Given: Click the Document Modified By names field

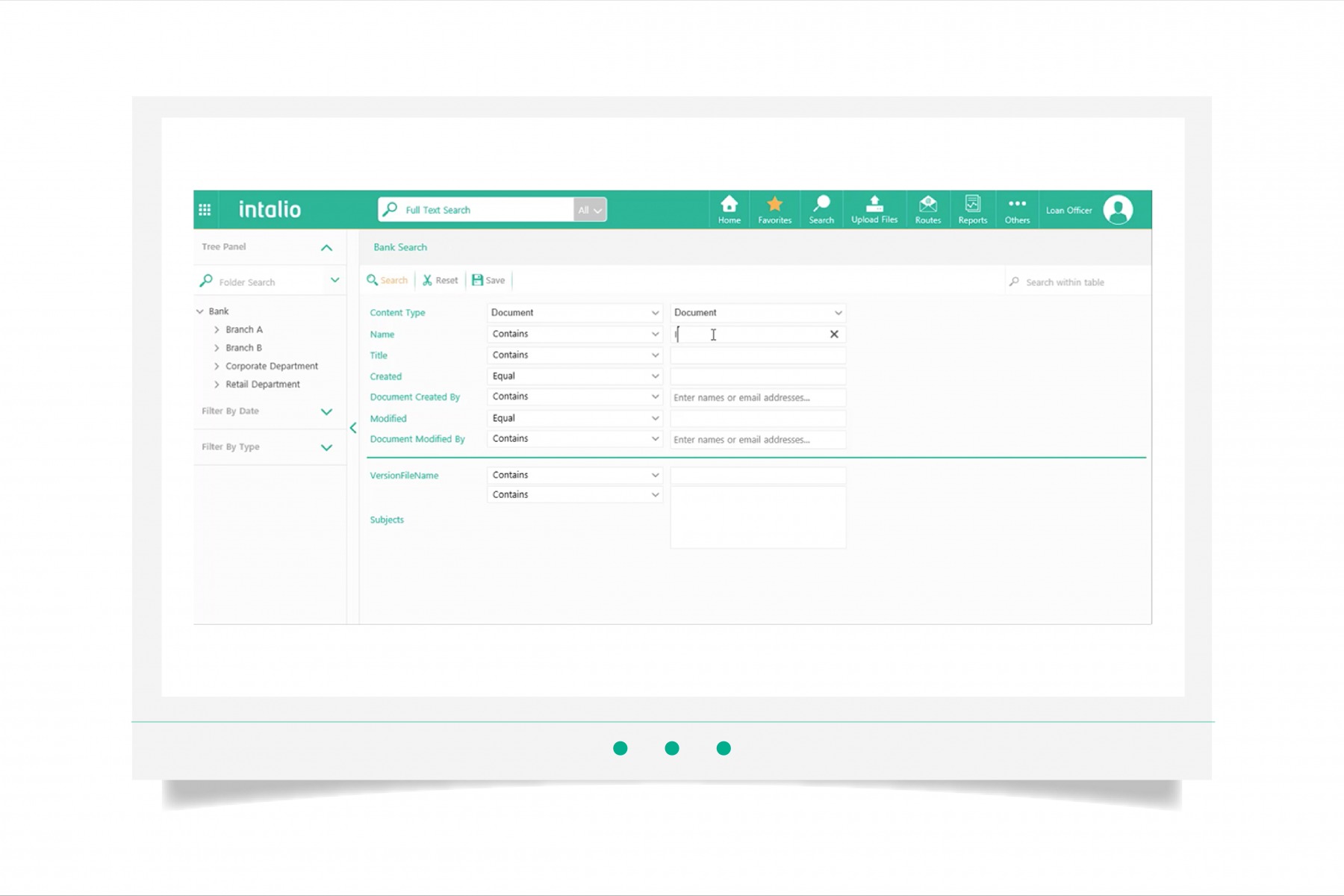Looking at the screenshot, I should [x=758, y=439].
